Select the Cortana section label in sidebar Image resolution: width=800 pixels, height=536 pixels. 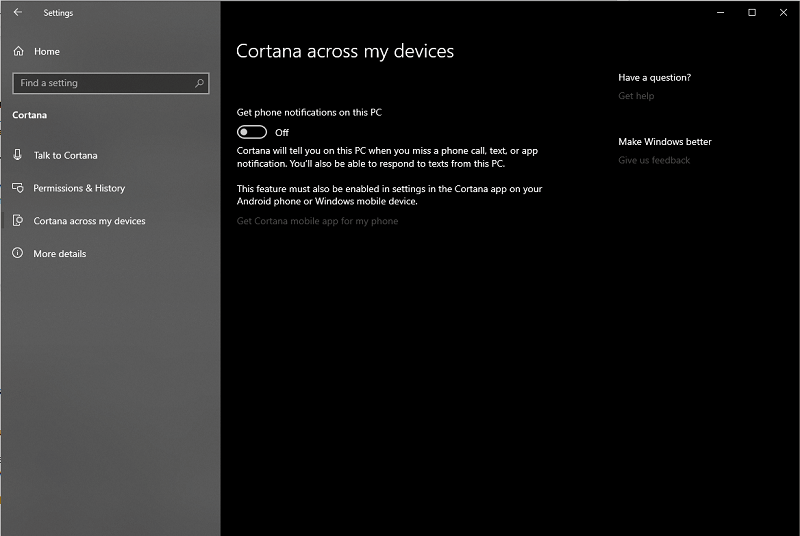click(x=30, y=115)
